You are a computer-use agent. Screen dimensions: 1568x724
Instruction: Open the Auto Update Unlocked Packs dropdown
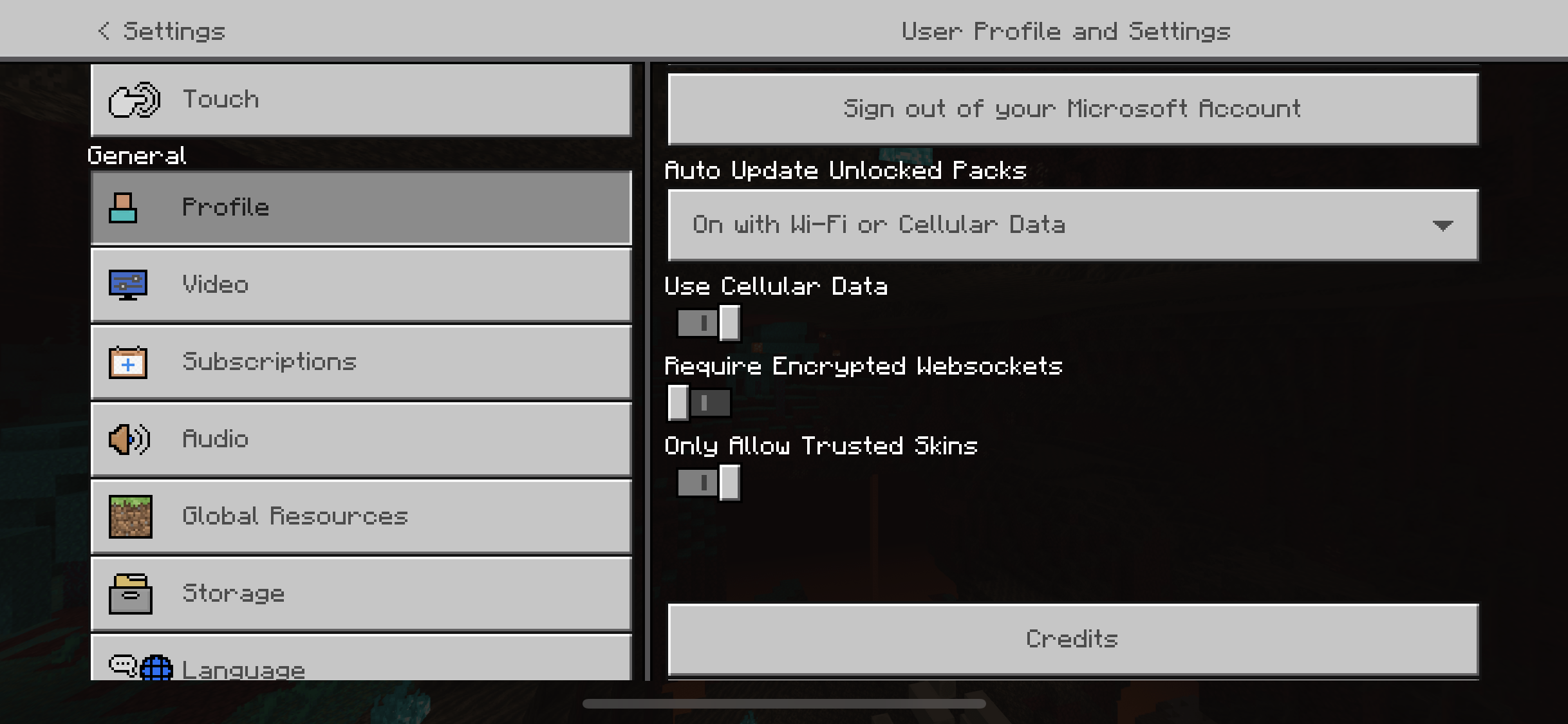pyautogui.click(x=1073, y=225)
